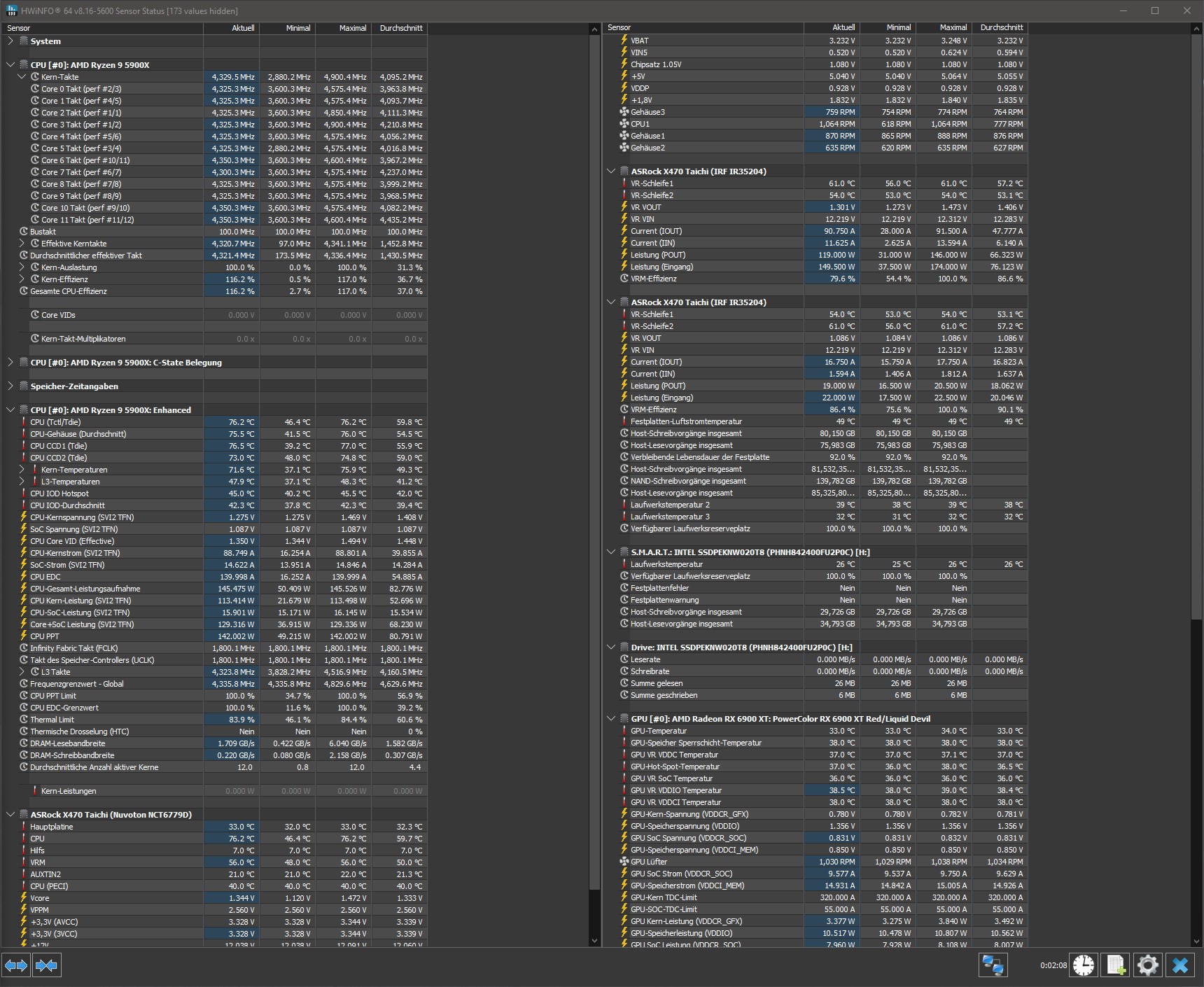
Task: Expand the System sensor group
Action: click(10, 41)
